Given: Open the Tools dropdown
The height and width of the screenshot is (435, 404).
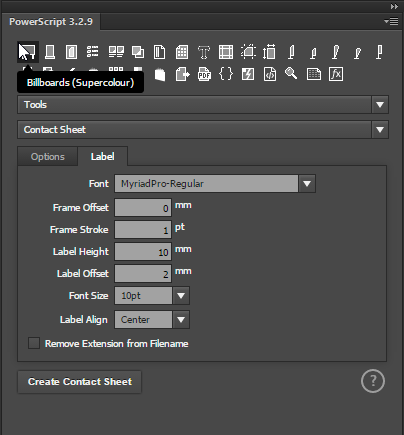Looking at the screenshot, I should (x=203, y=105).
